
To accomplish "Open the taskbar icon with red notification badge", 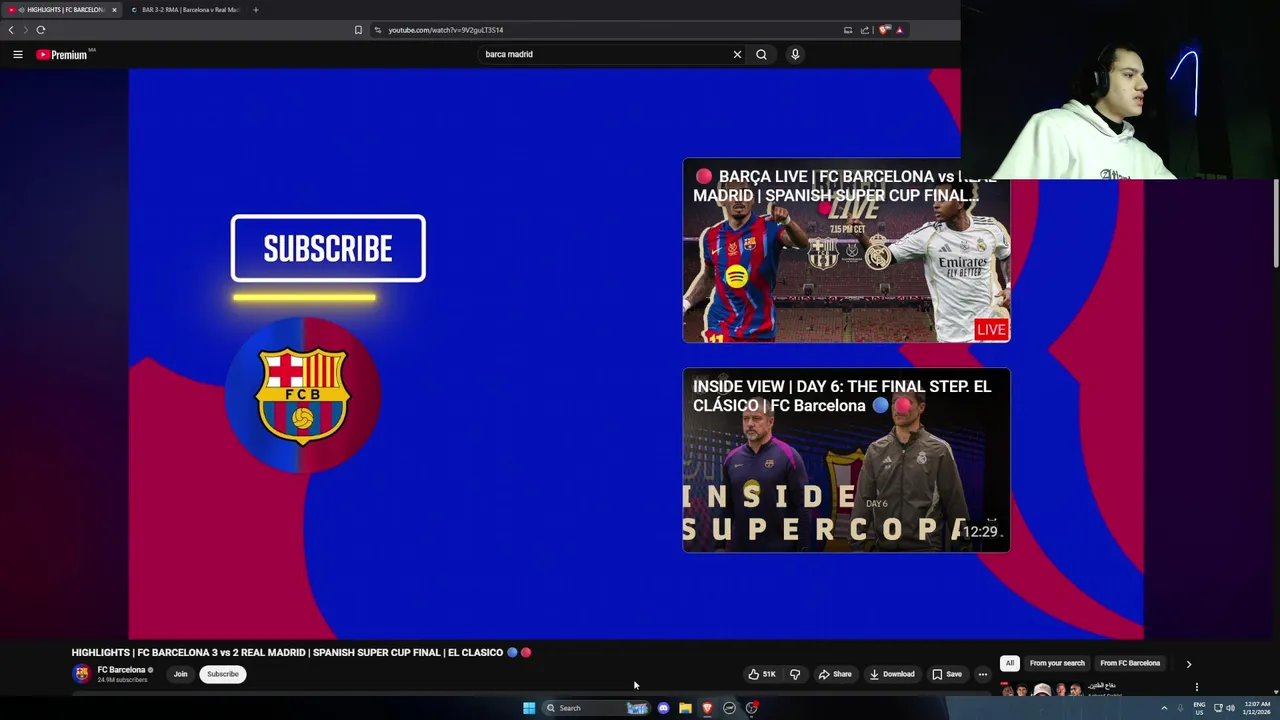I will pyautogui.click(x=751, y=708).
